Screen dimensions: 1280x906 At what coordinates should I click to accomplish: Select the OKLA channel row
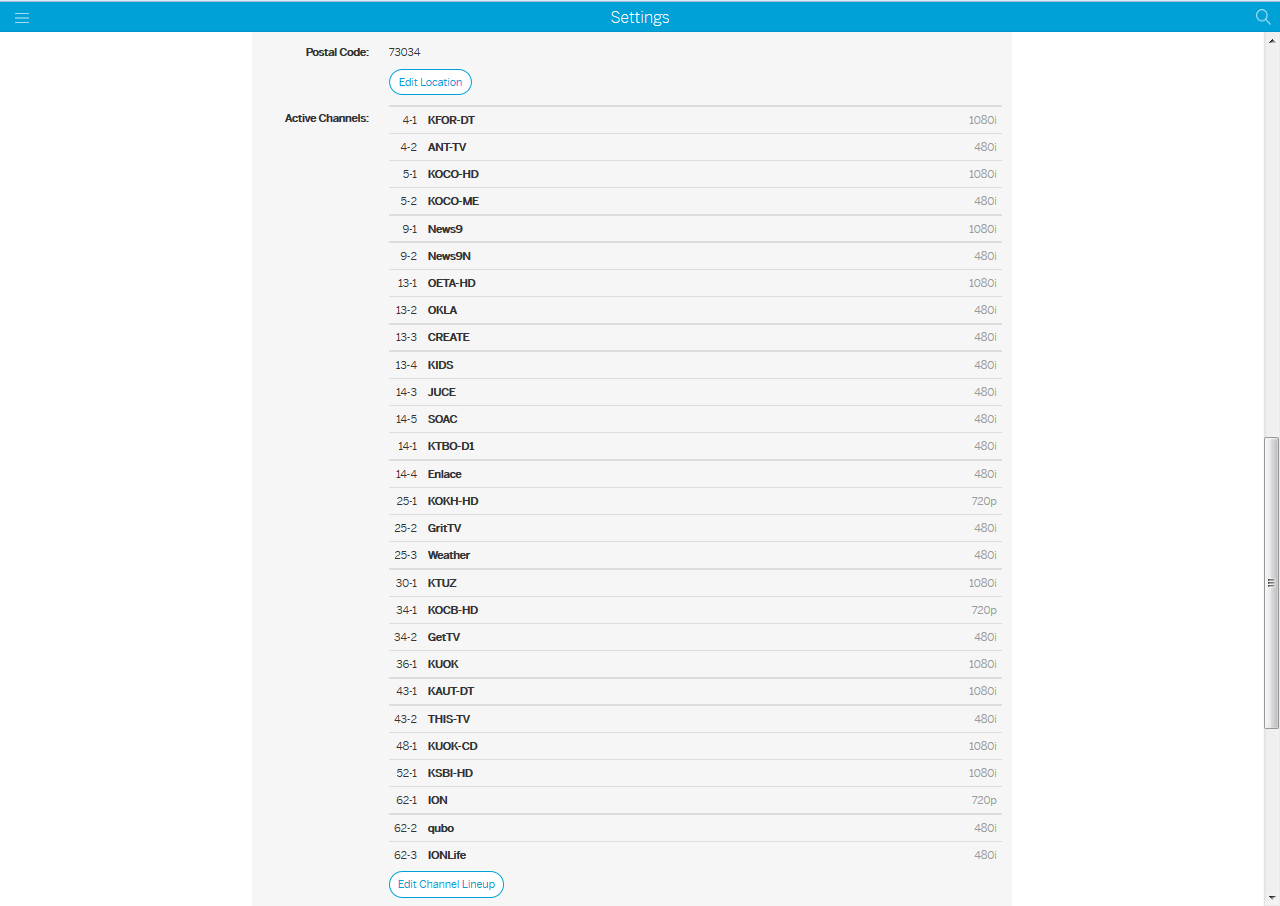pos(695,310)
